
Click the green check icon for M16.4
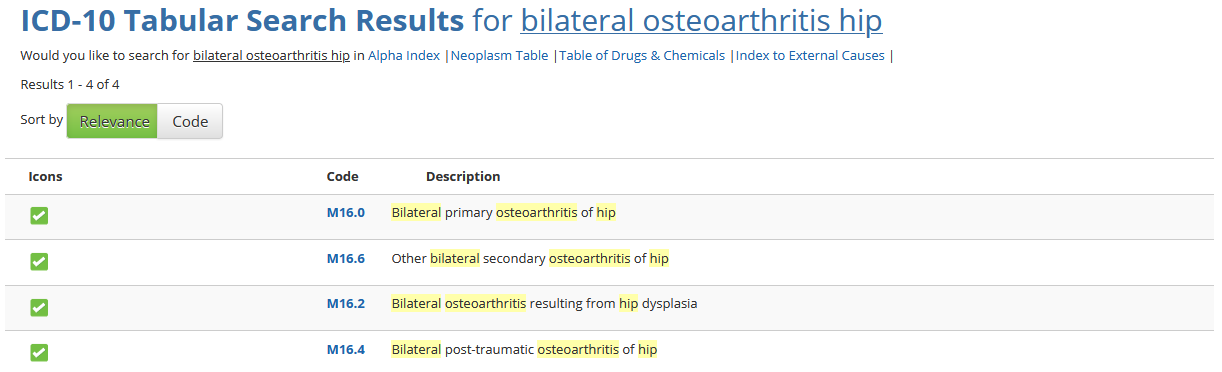39,352
